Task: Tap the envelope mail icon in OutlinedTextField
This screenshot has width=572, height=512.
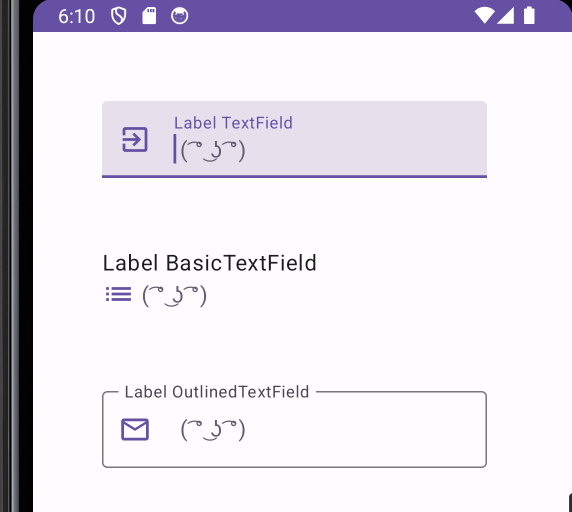Action: tap(135, 429)
